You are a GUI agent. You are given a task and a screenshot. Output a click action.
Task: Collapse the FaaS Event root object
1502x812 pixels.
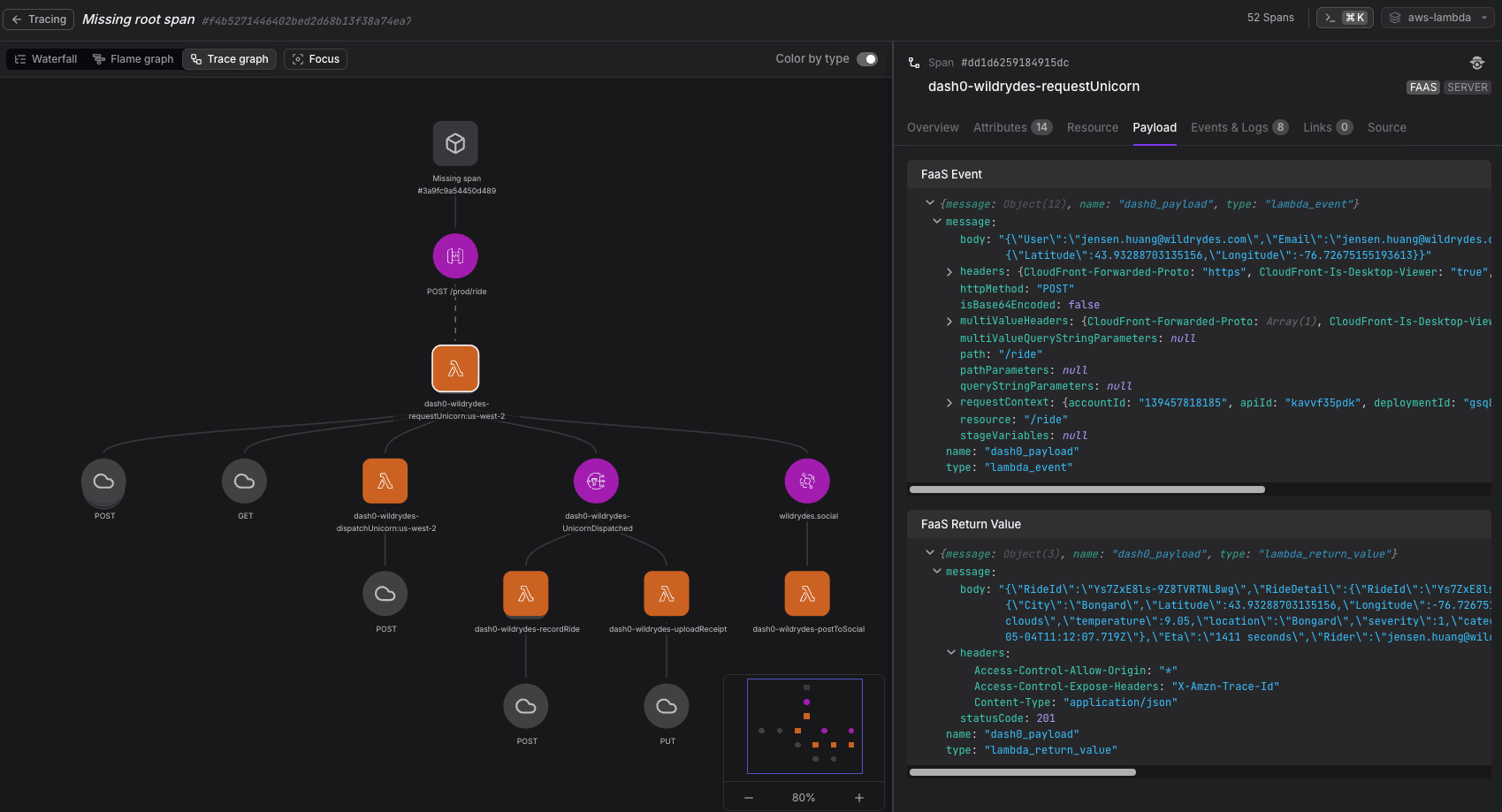coord(930,203)
